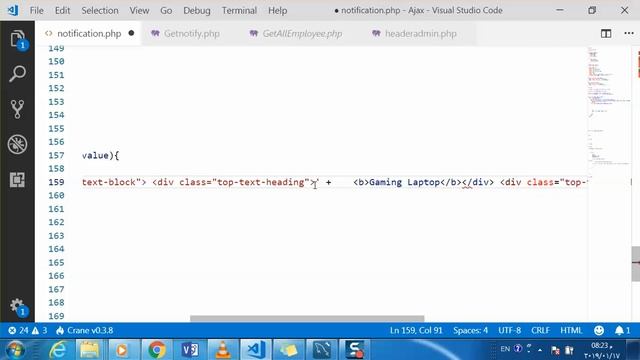This screenshot has width=640, height=360.
Task: Open Internet Explorer from taskbar
Action: point(58,350)
